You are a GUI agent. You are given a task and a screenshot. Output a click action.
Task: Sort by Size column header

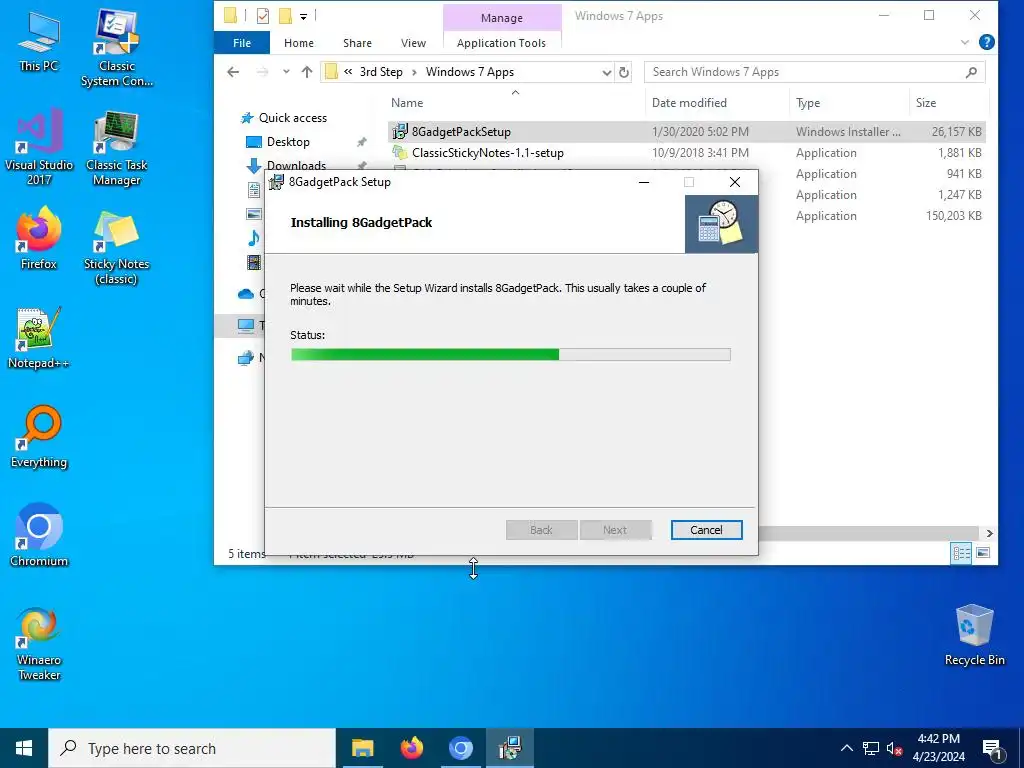(x=948, y=103)
